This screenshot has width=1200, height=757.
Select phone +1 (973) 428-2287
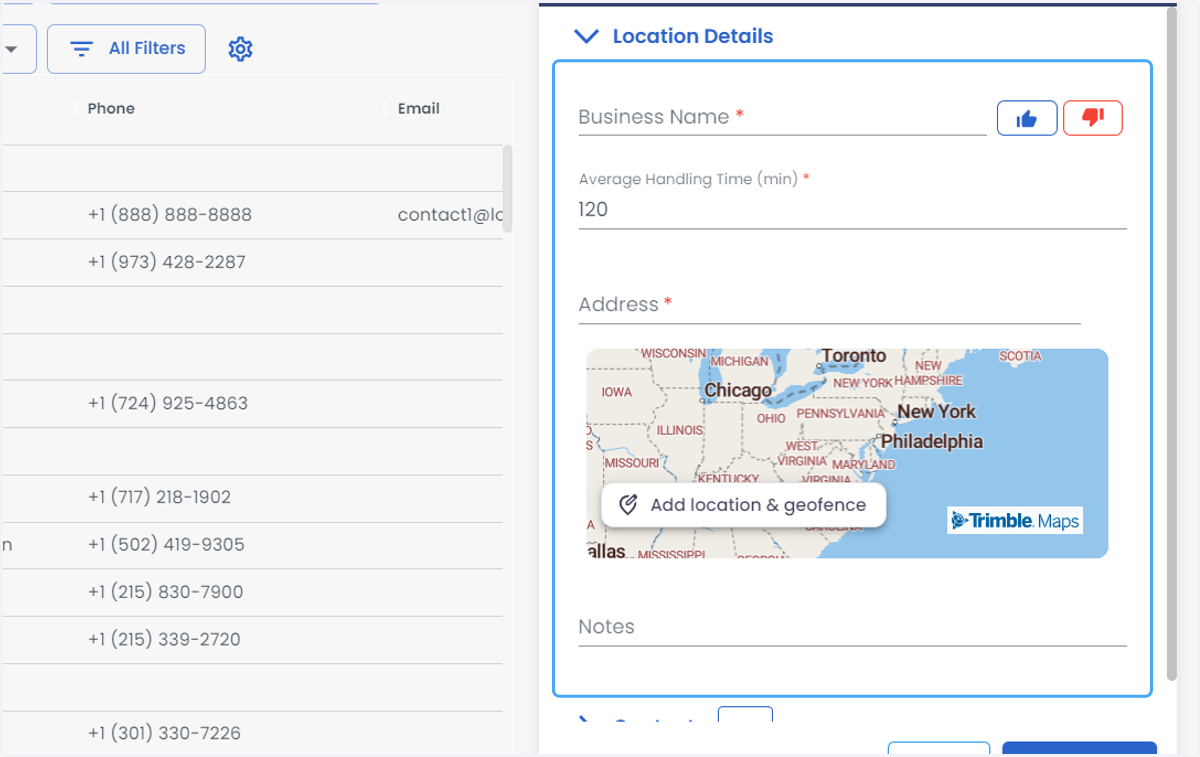[167, 262]
